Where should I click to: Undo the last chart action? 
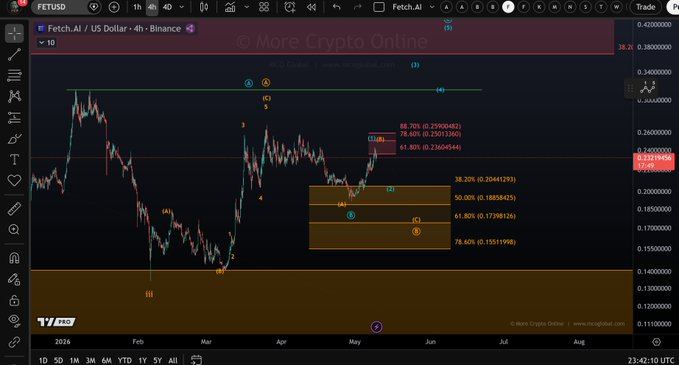click(x=336, y=7)
